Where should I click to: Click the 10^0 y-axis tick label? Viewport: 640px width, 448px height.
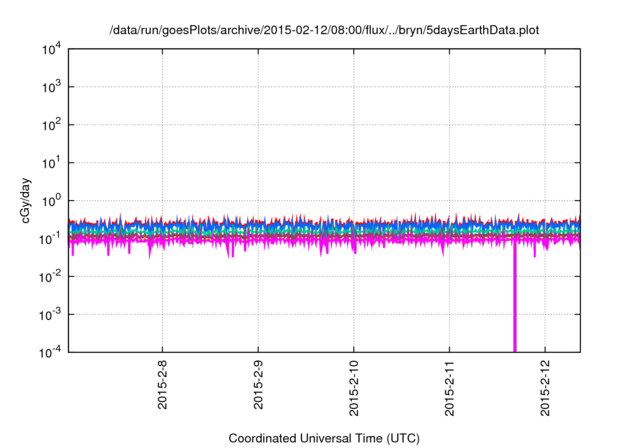coord(51,201)
